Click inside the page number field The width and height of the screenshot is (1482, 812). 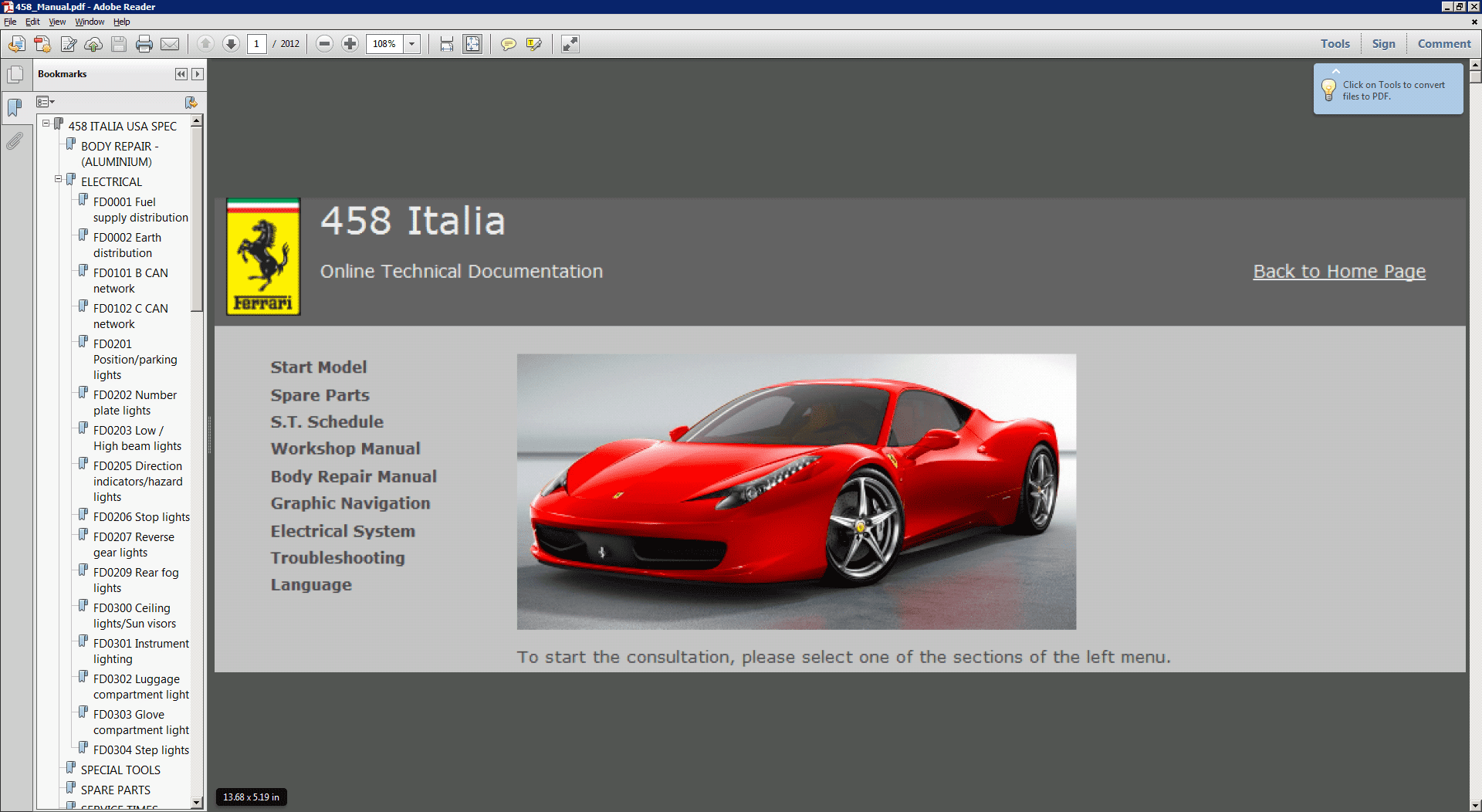pyautogui.click(x=257, y=44)
